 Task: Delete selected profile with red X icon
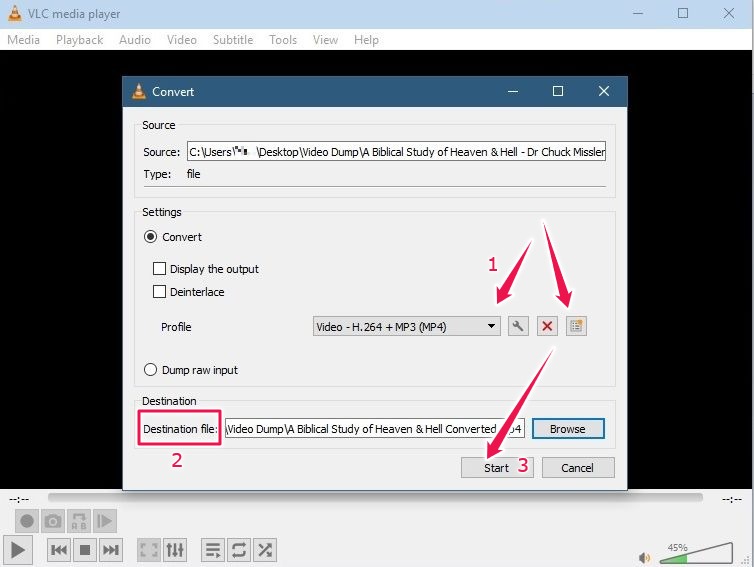547,326
